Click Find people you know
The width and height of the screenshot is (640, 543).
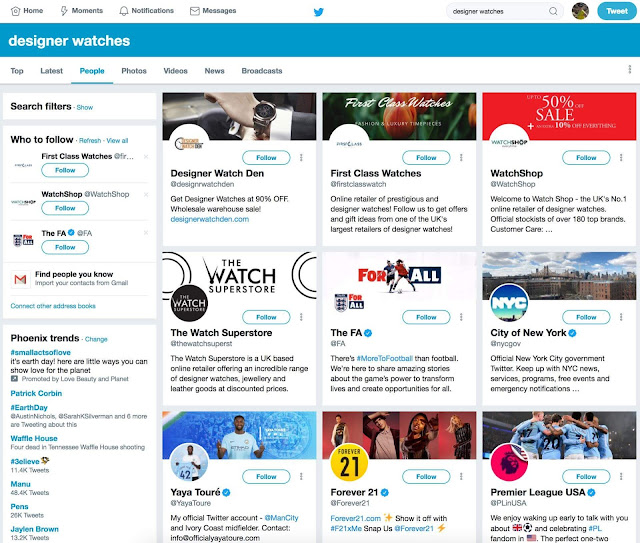74,274
